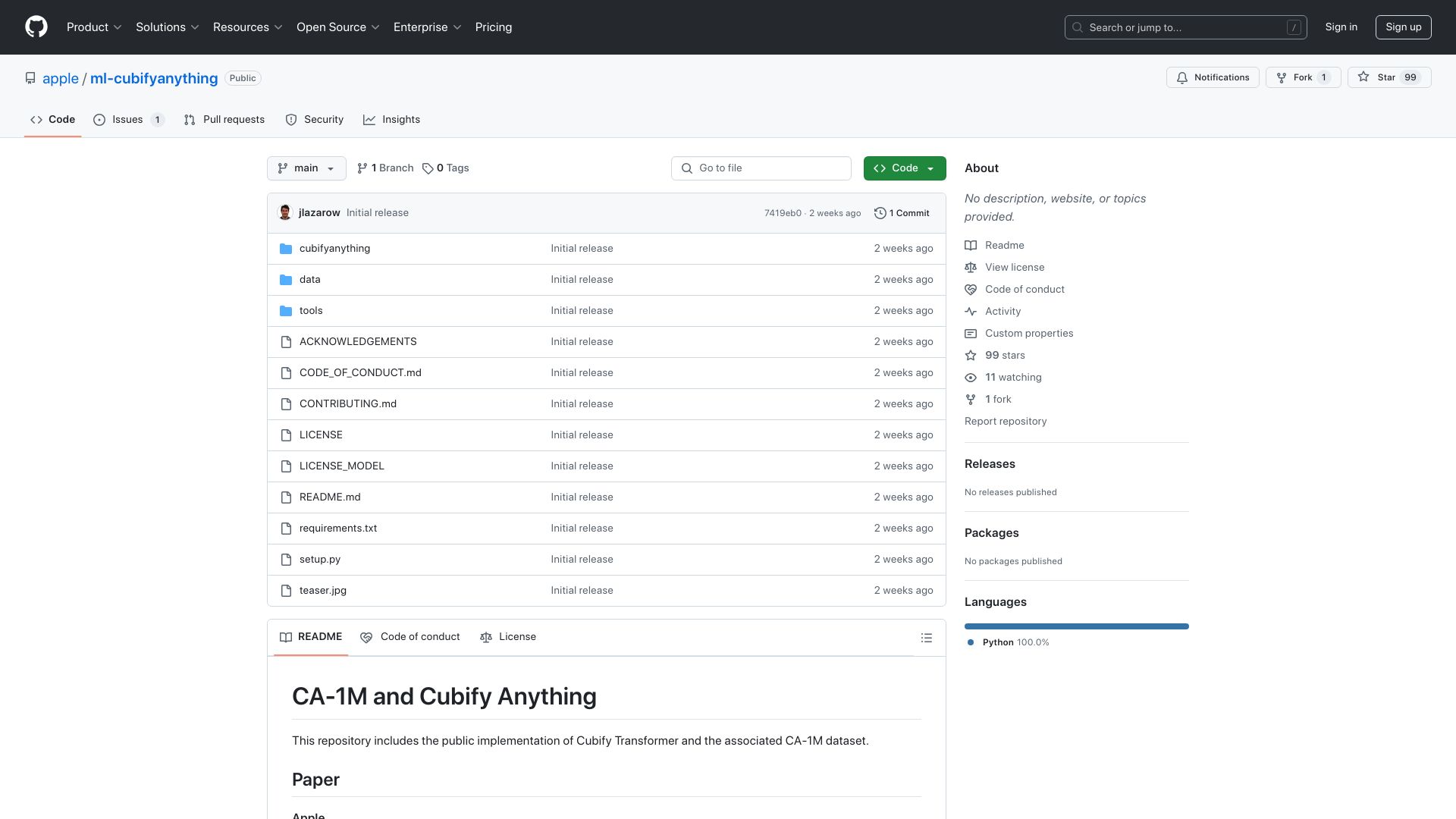Click the Go to file input

[x=761, y=168]
